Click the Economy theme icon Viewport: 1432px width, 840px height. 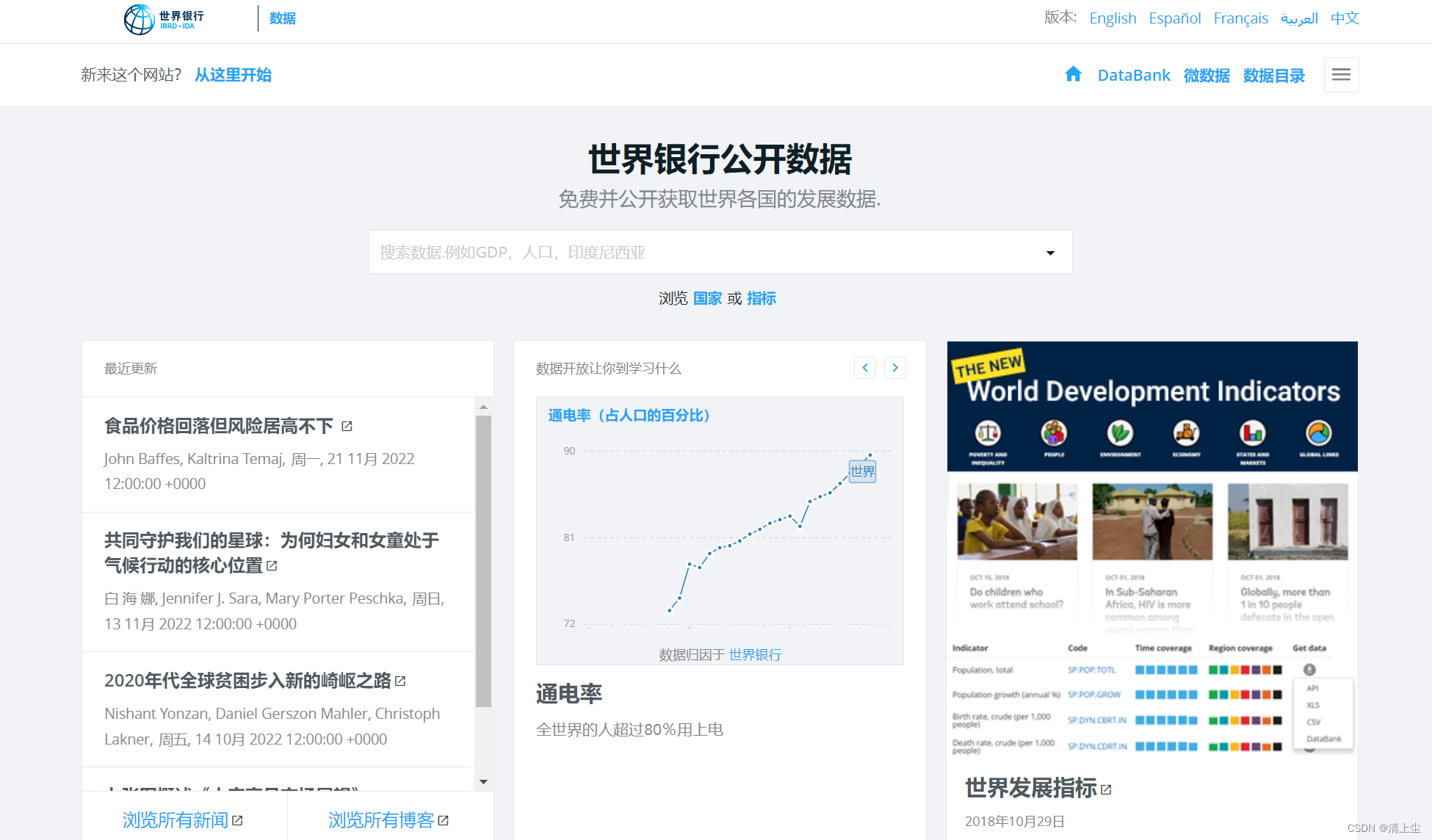pyautogui.click(x=1186, y=433)
